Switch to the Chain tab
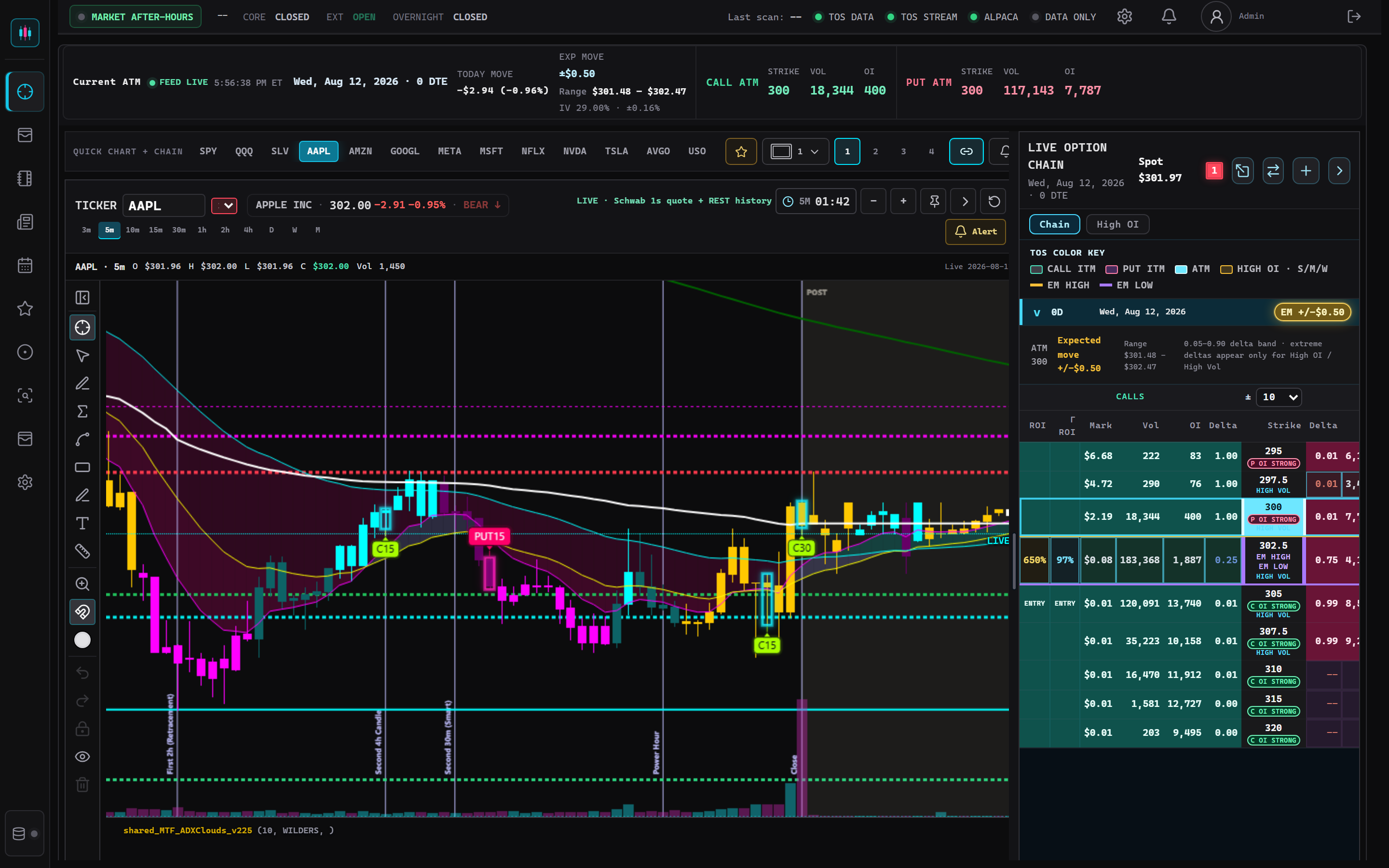This screenshot has height=868, width=1389. coord(1054,224)
